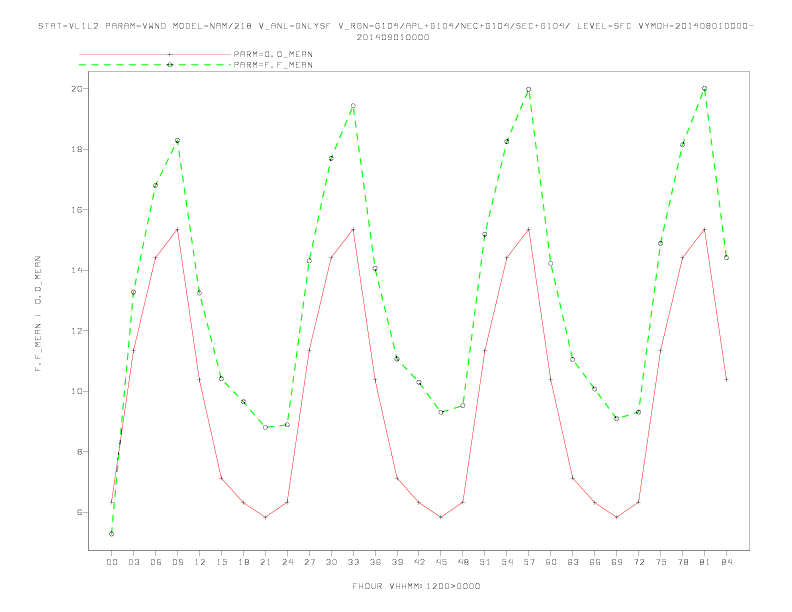Click the x-axis title FHOUR VHHMM:1200>0000

point(416,586)
